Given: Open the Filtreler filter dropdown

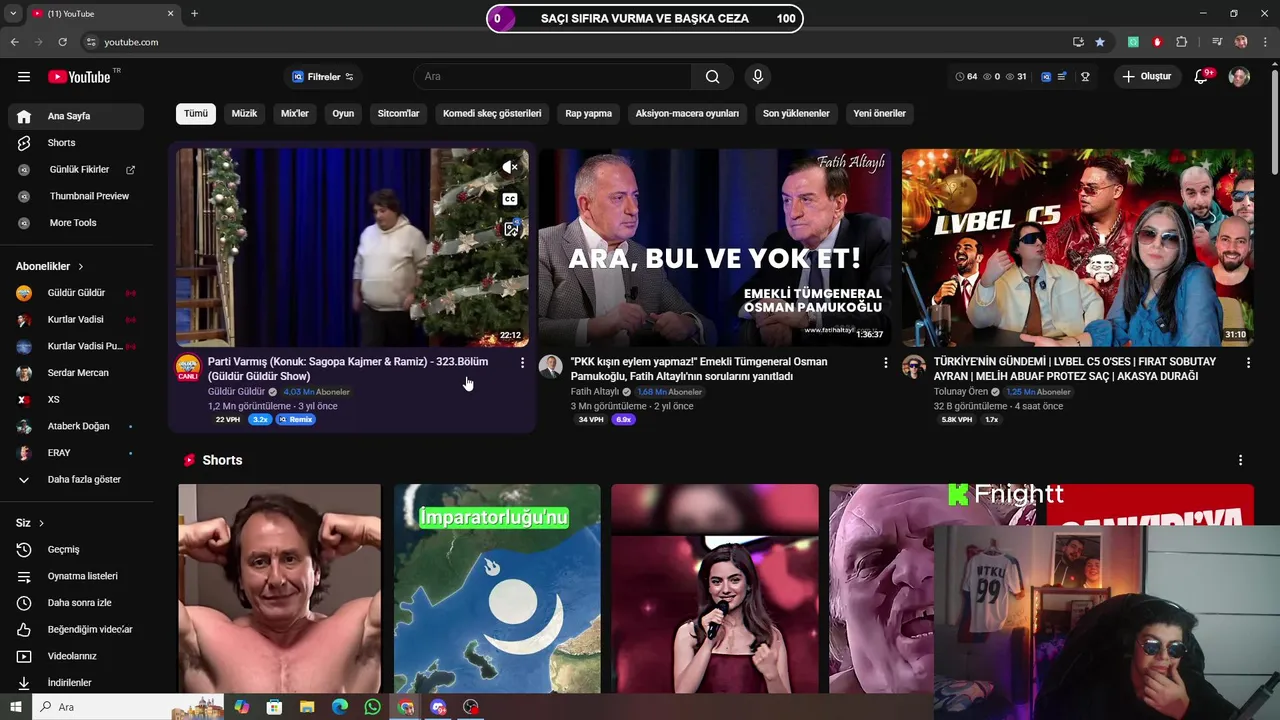Looking at the screenshot, I should tap(322, 77).
